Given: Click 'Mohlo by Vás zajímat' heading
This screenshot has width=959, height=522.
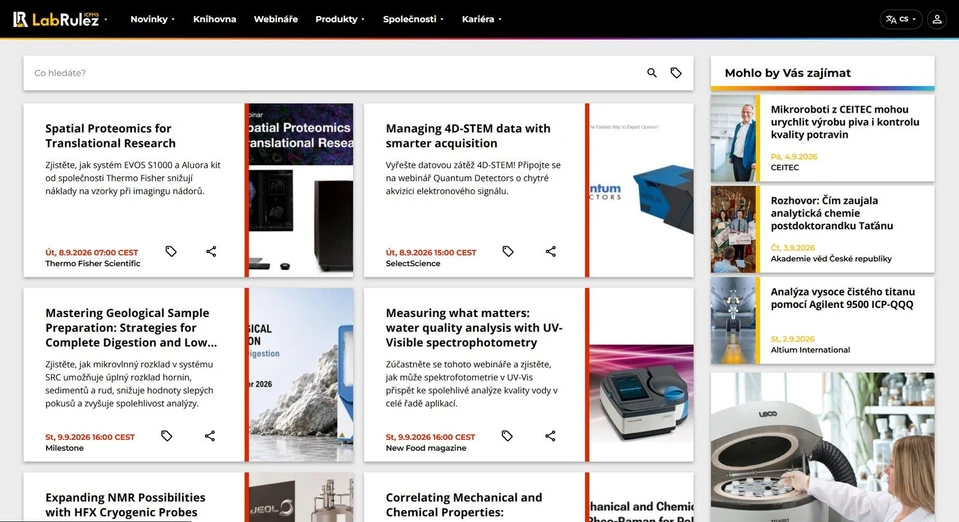Looking at the screenshot, I should click(788, 73).
